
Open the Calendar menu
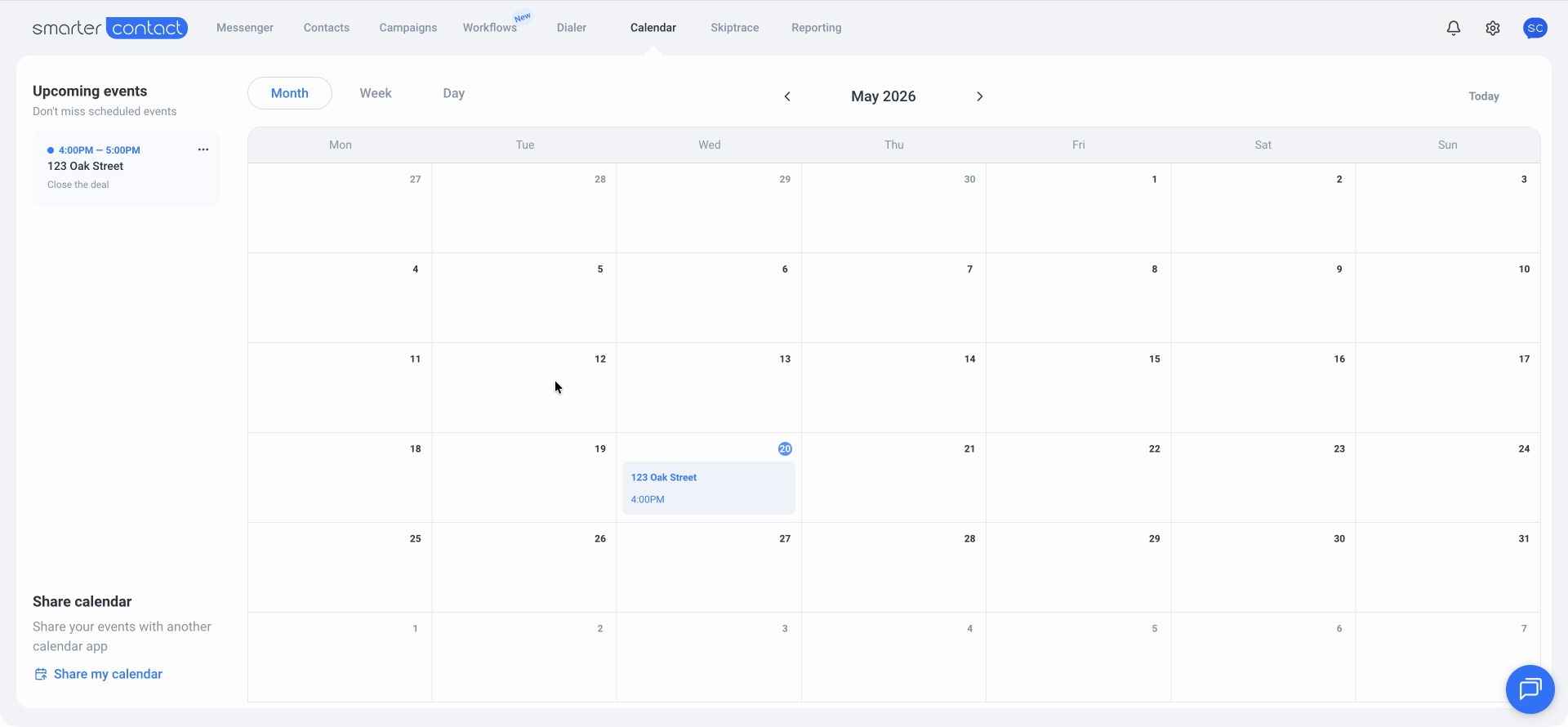click(x=653, y=28)
